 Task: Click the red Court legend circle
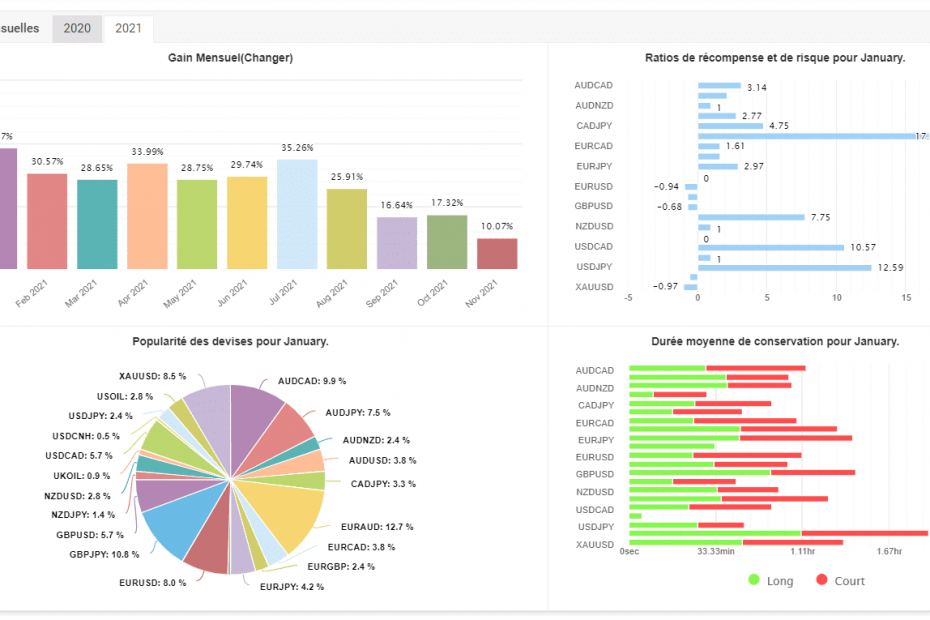pos(822,581)
